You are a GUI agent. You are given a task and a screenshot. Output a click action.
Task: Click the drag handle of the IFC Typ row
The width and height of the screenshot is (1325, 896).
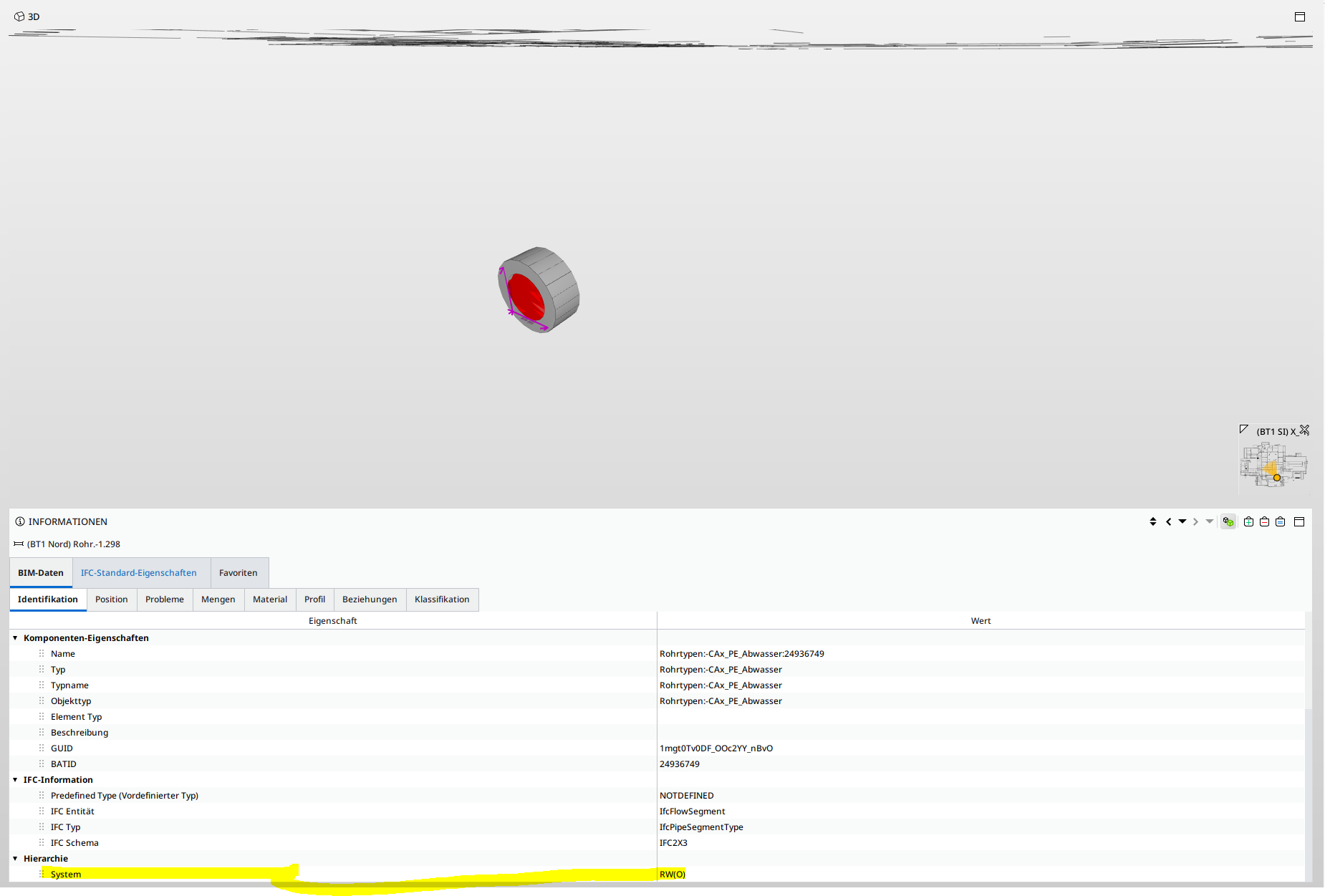[x=42, y=827]
